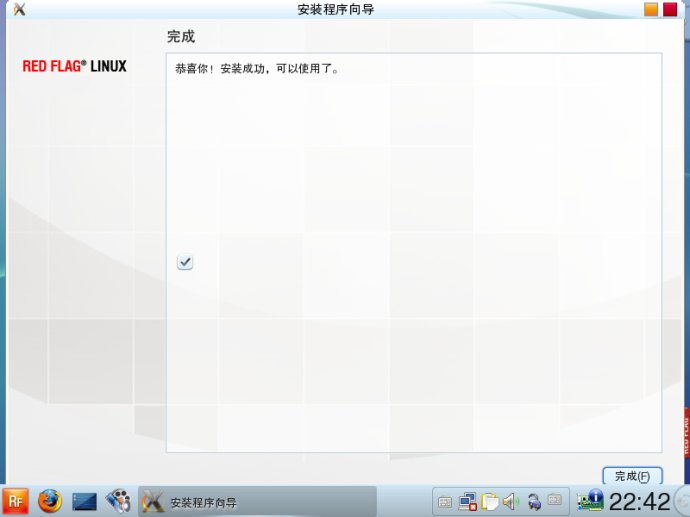The width and height of the screenshot is (690, 517).
Task: Click the first keyboard tray icon
Action: [445, 502]
